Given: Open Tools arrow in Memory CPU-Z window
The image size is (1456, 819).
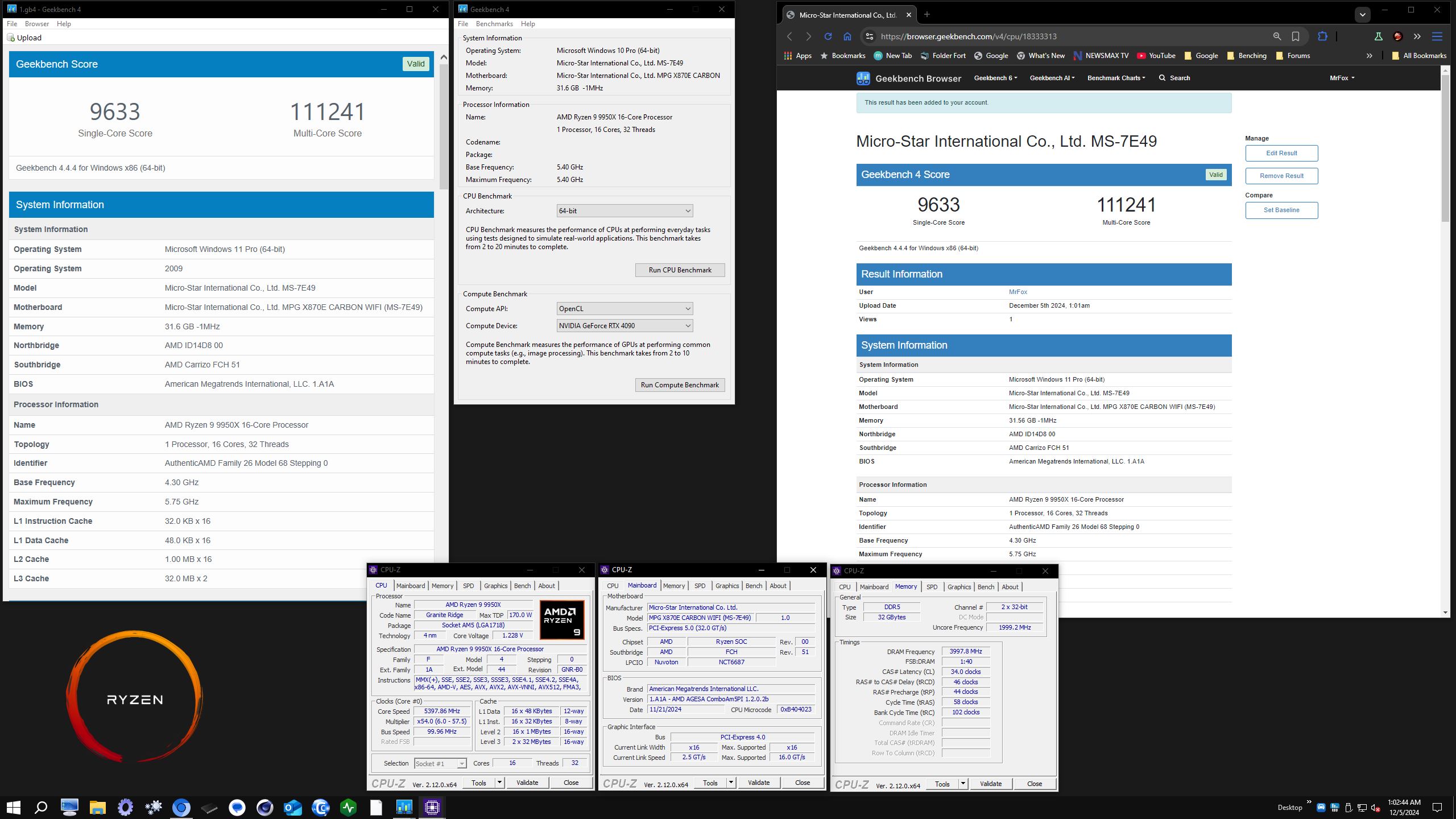Looking at the screenshot, I should [x=963, y=784].
